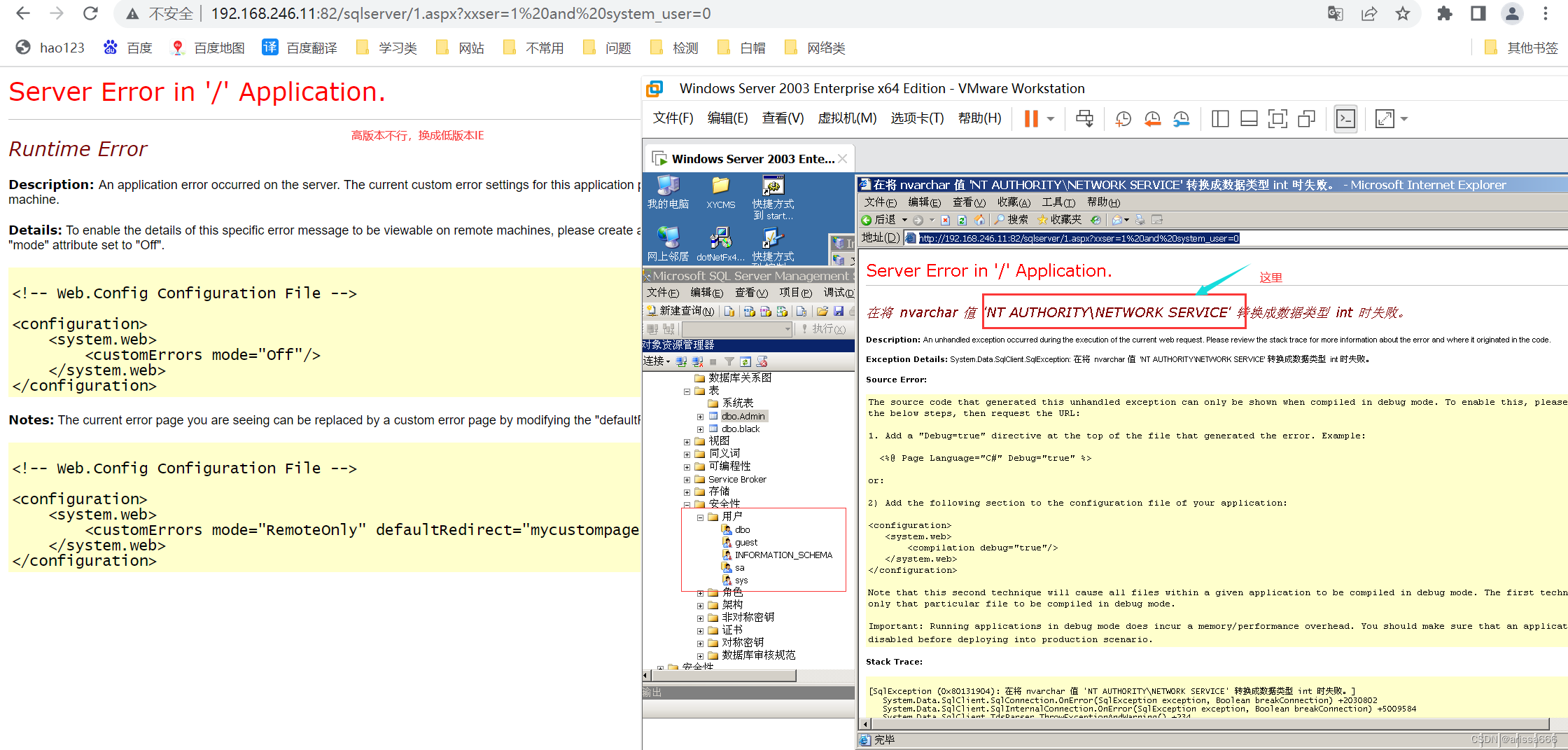The image size is (1568, 750).
Task: Toggle the VMware console thumbnail bar
Action: 1249,119
